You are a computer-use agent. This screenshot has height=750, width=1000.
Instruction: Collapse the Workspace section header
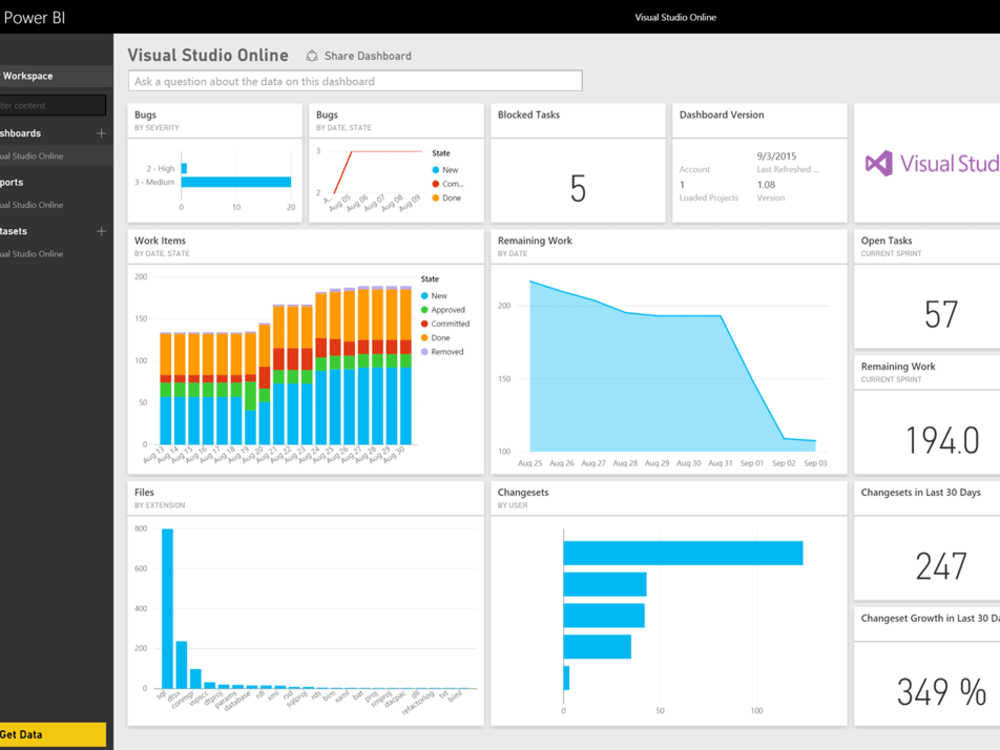[x=30, y=75]
